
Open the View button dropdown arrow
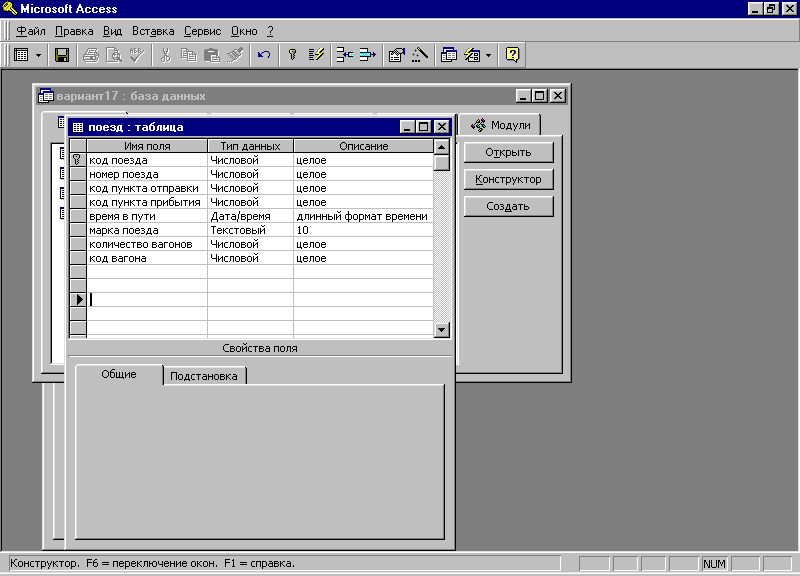coord(38,55)
